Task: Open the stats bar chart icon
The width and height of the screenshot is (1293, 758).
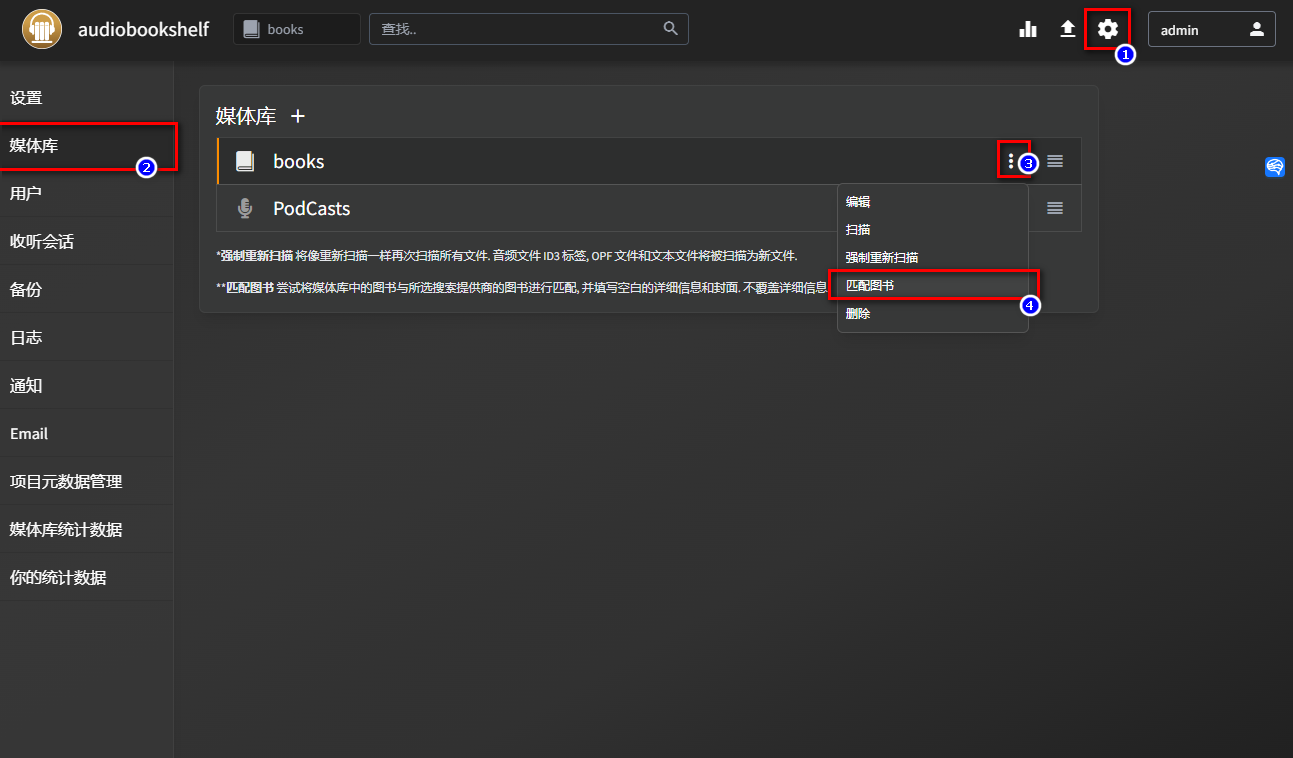Action: [1027, 29]
